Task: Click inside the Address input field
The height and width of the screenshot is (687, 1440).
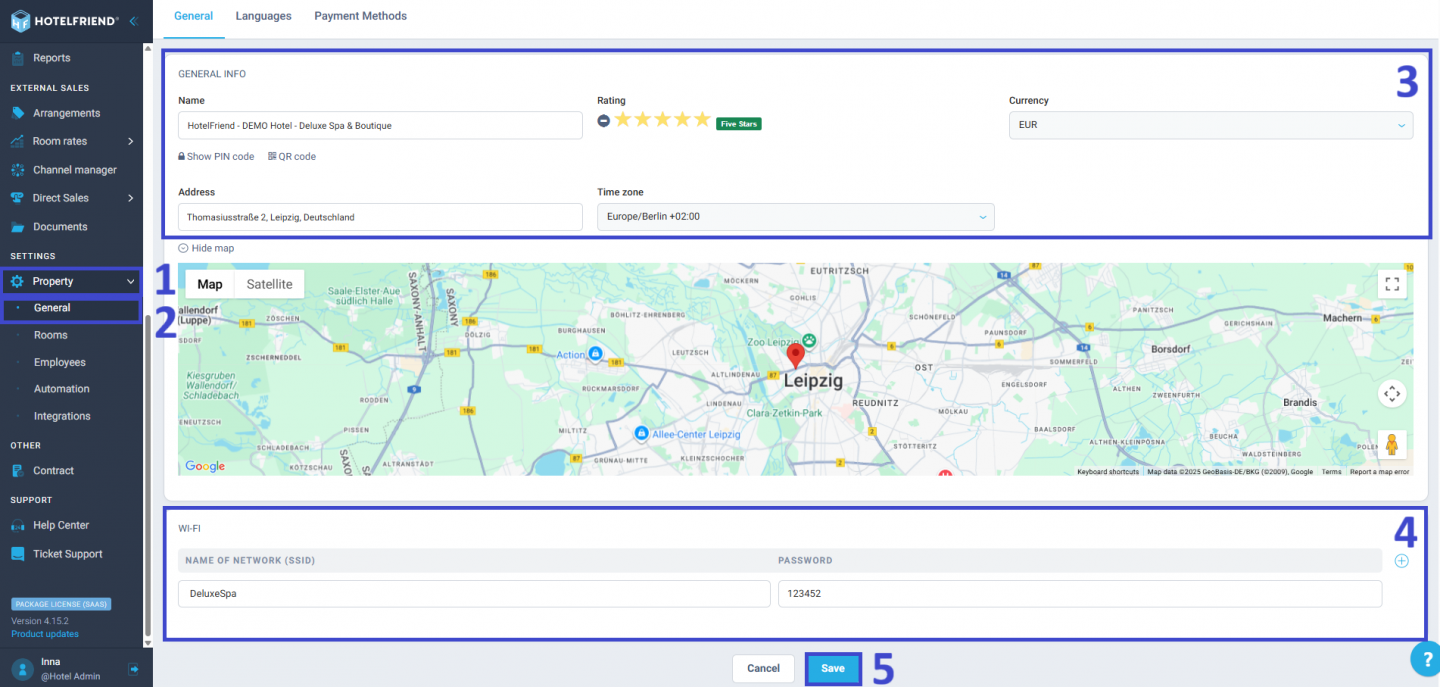Action: coord(380,216)
